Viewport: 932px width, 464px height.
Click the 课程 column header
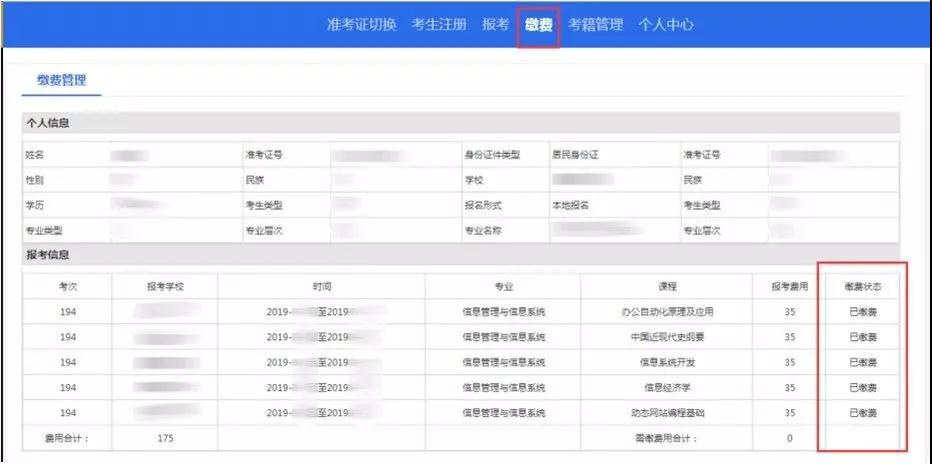[667, 286]
